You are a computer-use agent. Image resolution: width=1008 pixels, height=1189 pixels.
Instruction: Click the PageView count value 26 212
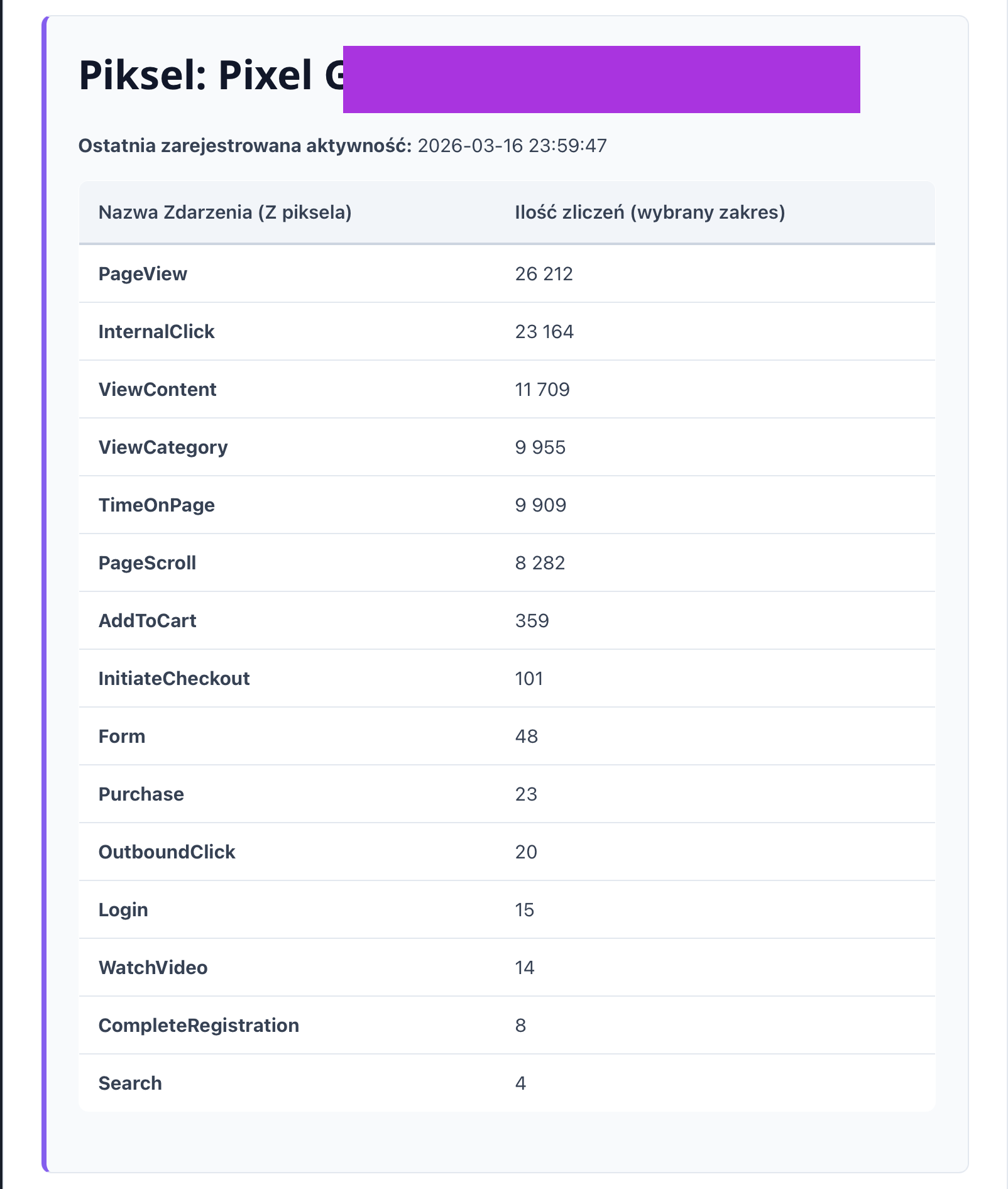pos(544,274)
